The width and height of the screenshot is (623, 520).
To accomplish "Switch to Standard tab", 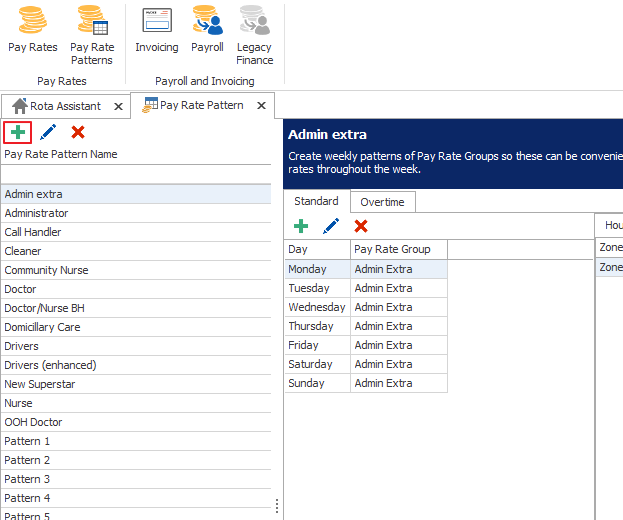I will pyautogui.click(x=316, y=201).
